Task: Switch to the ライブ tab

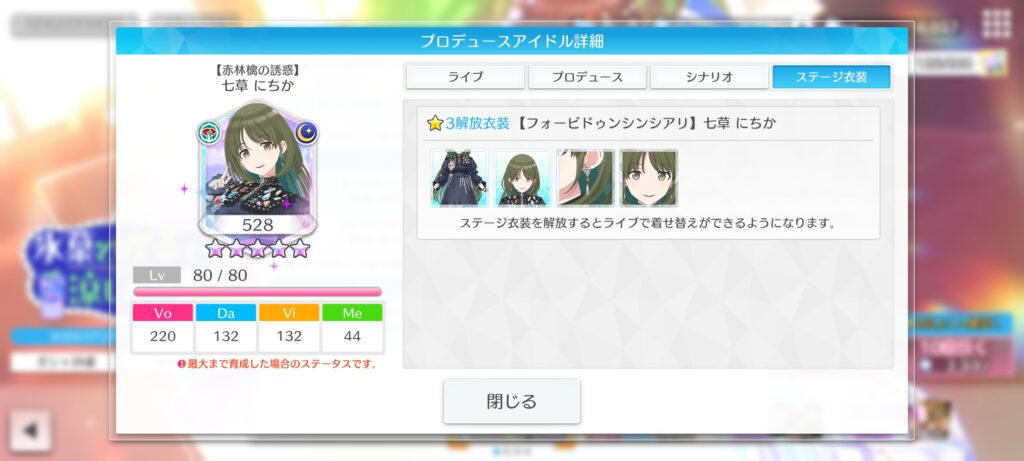Action: point(465,76)
